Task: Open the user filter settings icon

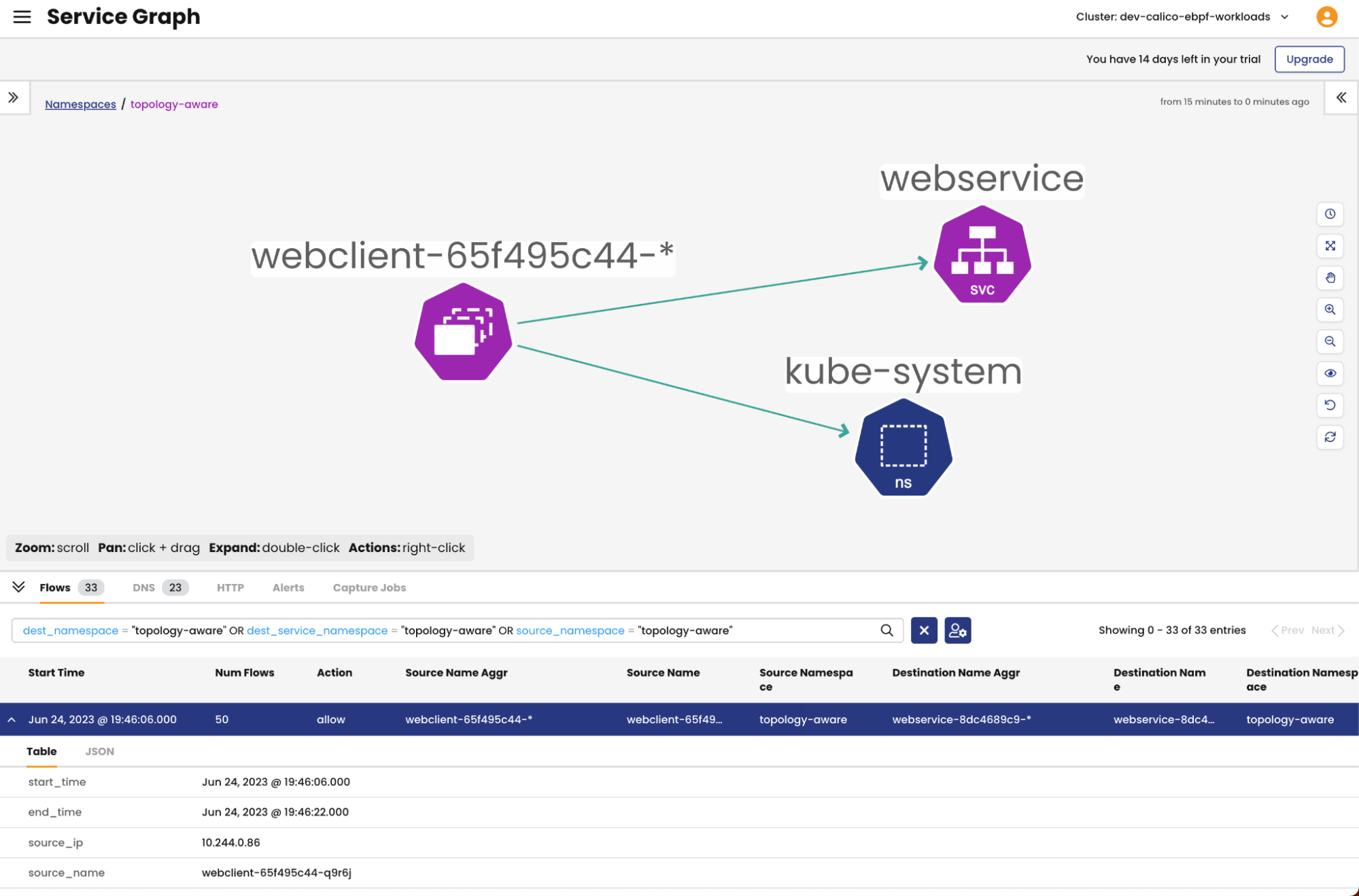Action: (958, 630)
